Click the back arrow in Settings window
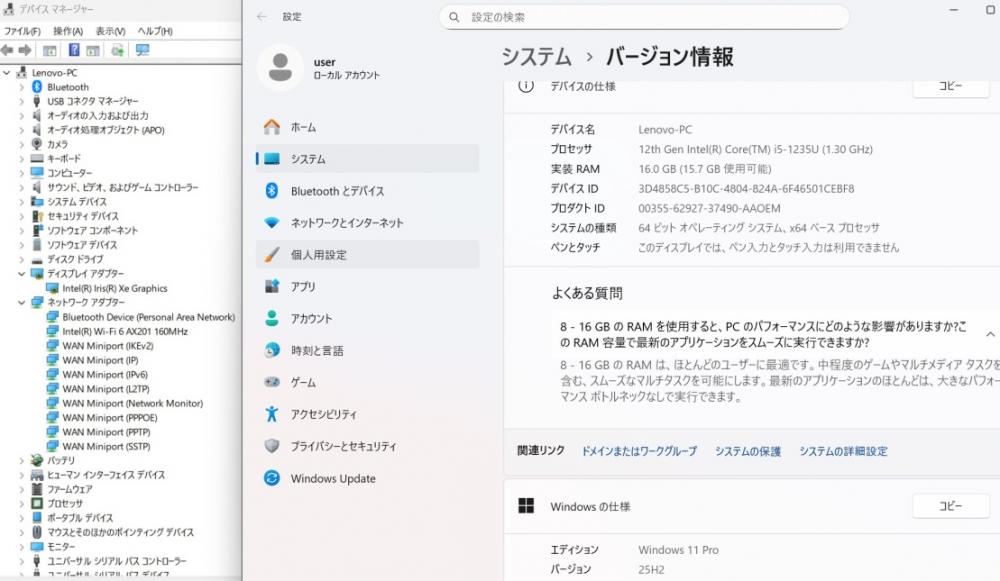1000x581 pixels. point(261,17)
